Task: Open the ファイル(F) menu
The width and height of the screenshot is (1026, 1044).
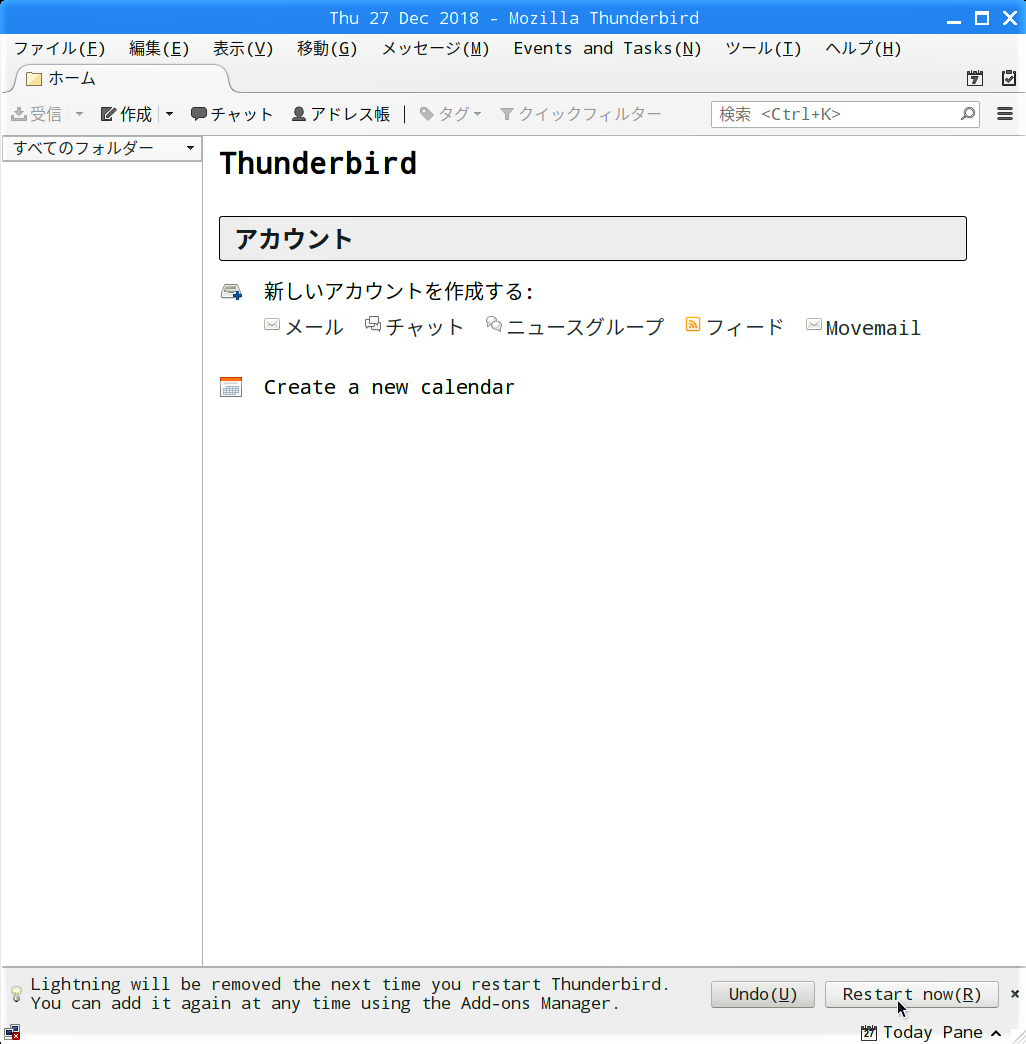Action: click(x=60, y=49)
